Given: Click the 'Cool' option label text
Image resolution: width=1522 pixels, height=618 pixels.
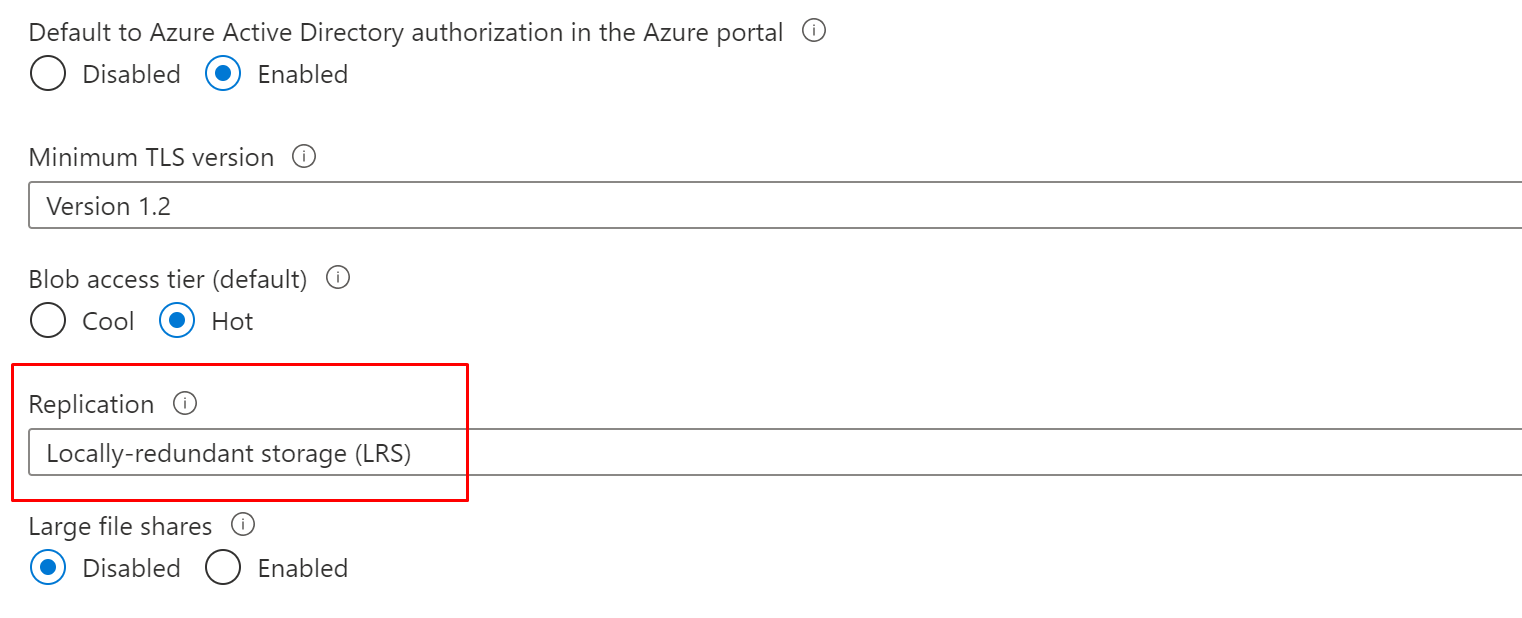Looking at the screenshot, I should pos(108,321).
